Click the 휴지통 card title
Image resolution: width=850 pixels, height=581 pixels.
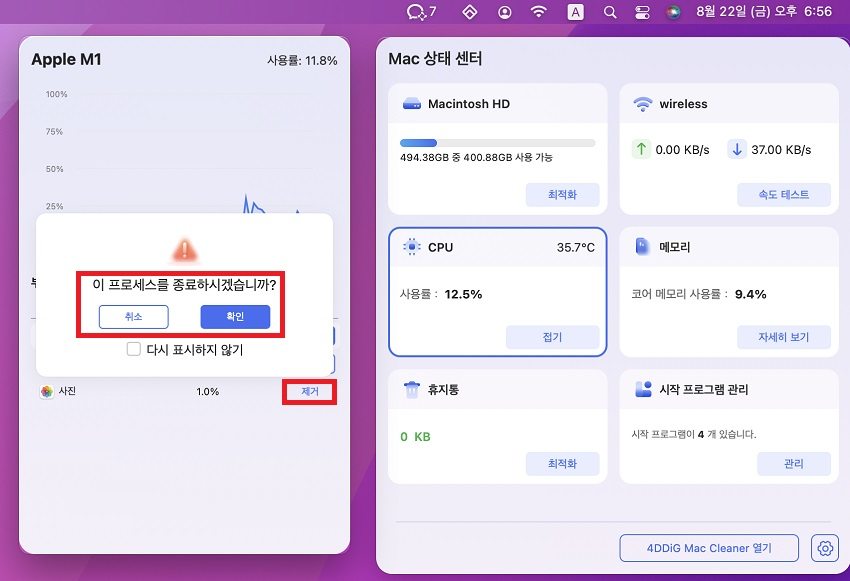pos(443,389)
